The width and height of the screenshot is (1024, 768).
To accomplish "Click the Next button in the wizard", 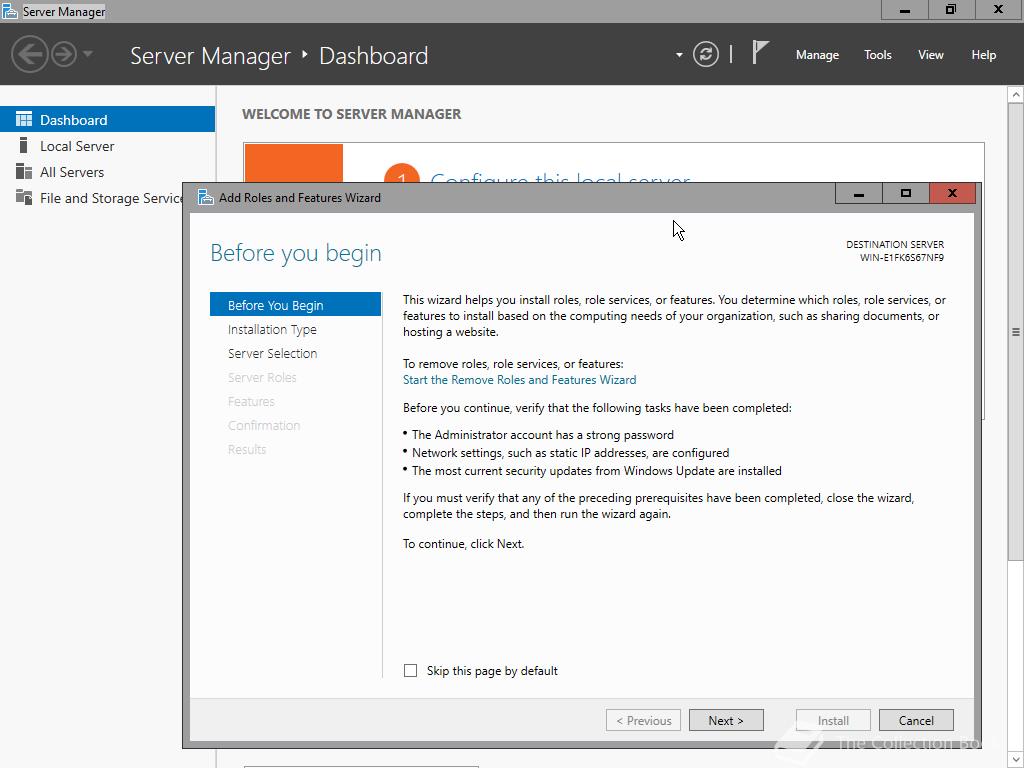I will 726,720.
